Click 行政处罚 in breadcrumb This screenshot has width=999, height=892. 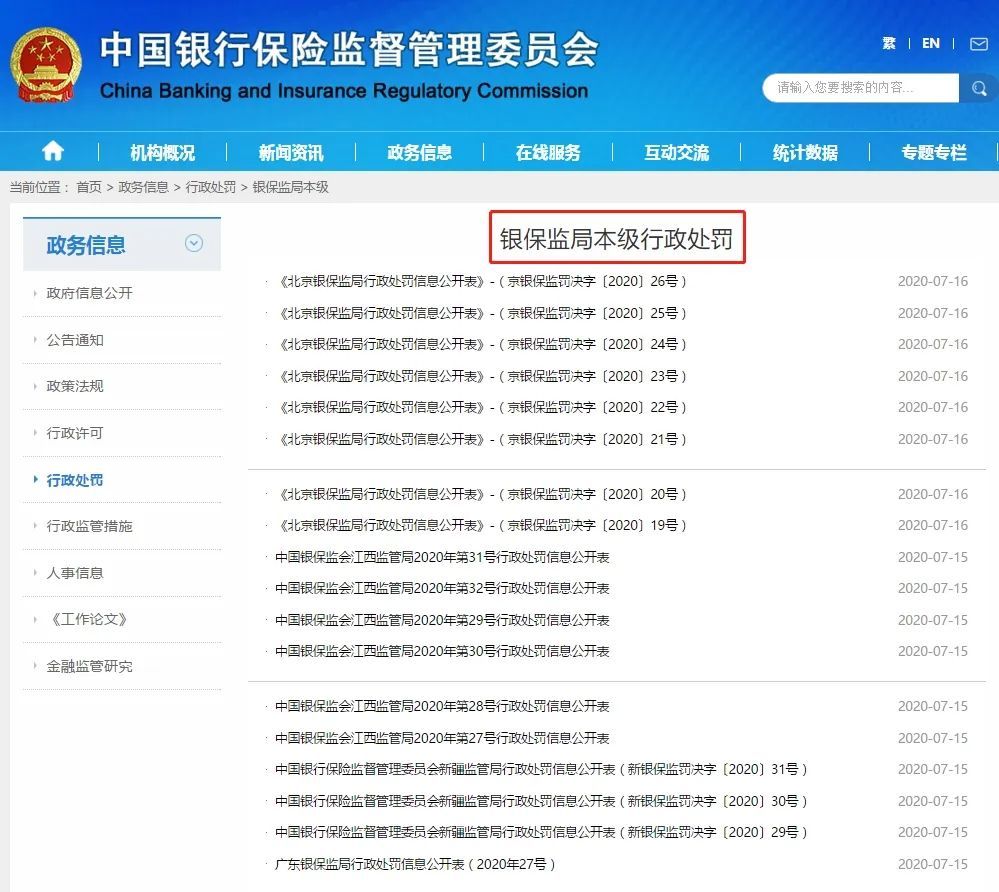pos(210,187)
